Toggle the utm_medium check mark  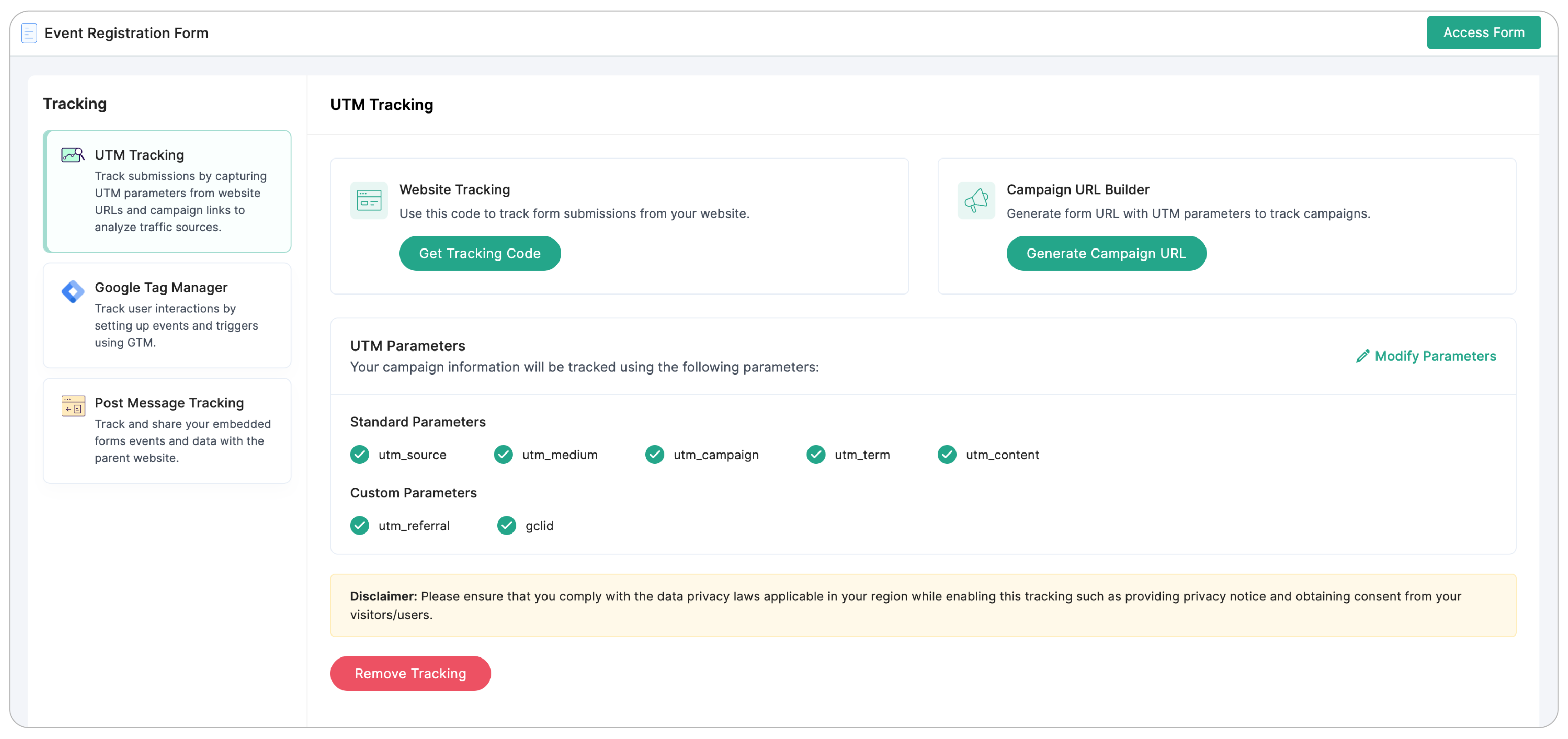coord(504,455)
